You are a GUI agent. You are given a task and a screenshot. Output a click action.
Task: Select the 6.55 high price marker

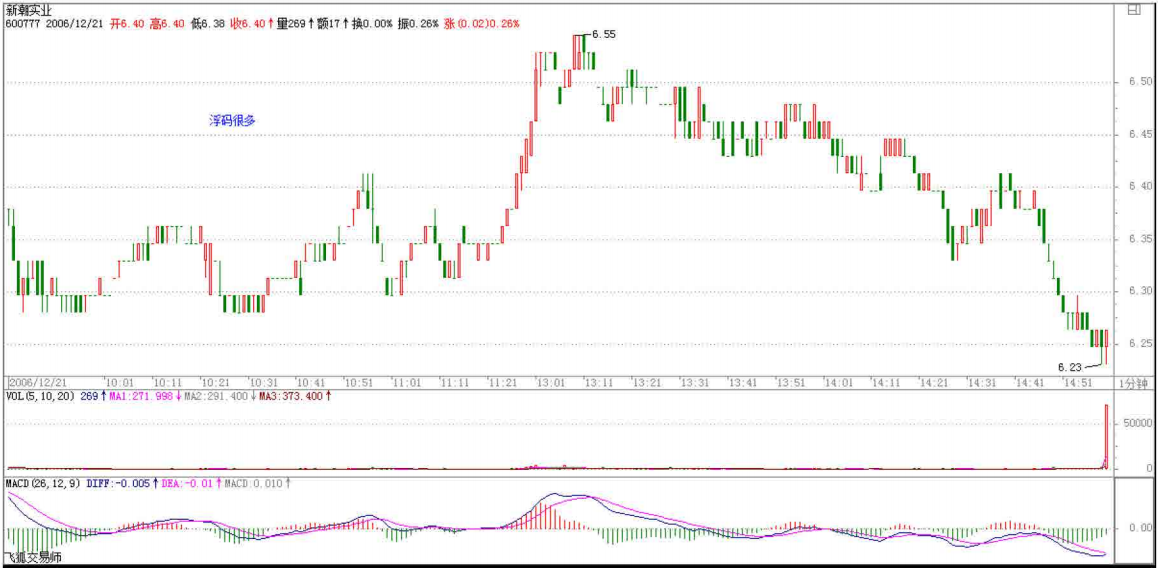click(603, 34)
